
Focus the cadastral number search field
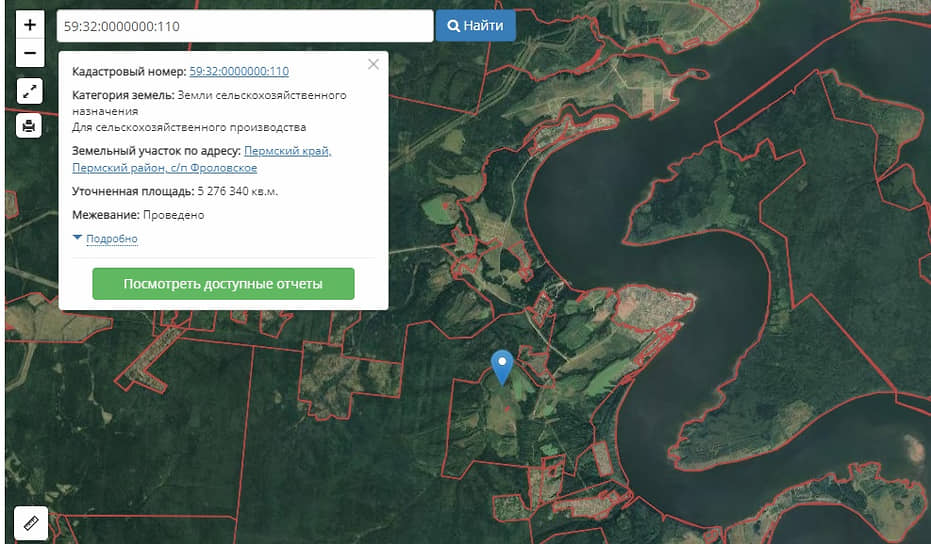coord(245,26)
